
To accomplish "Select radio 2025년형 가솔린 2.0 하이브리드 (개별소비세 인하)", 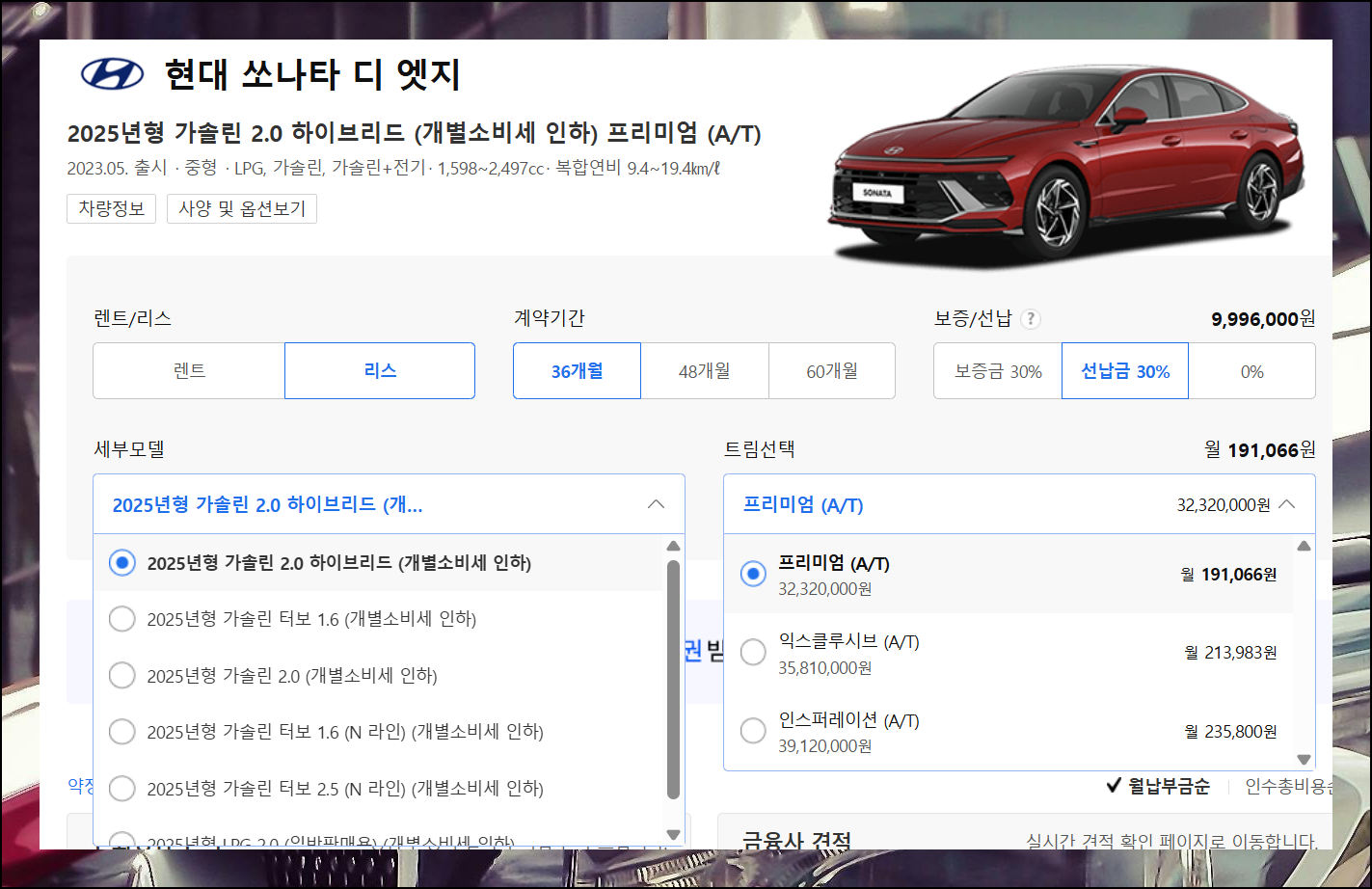I will coord(122,562).
